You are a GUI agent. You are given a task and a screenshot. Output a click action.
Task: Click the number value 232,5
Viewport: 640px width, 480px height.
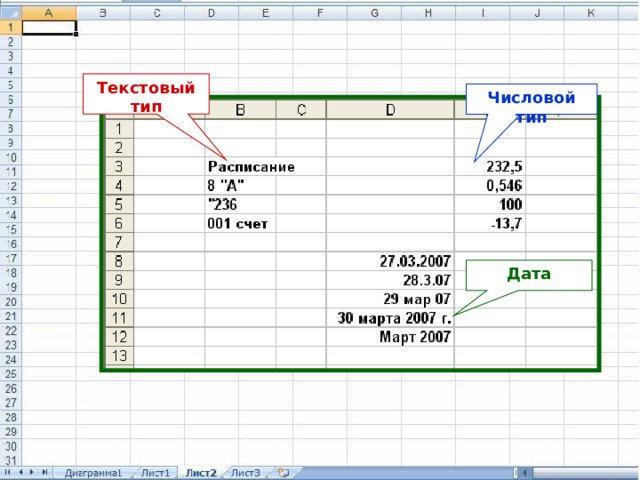pyautogui.click(x=504, y=167)
